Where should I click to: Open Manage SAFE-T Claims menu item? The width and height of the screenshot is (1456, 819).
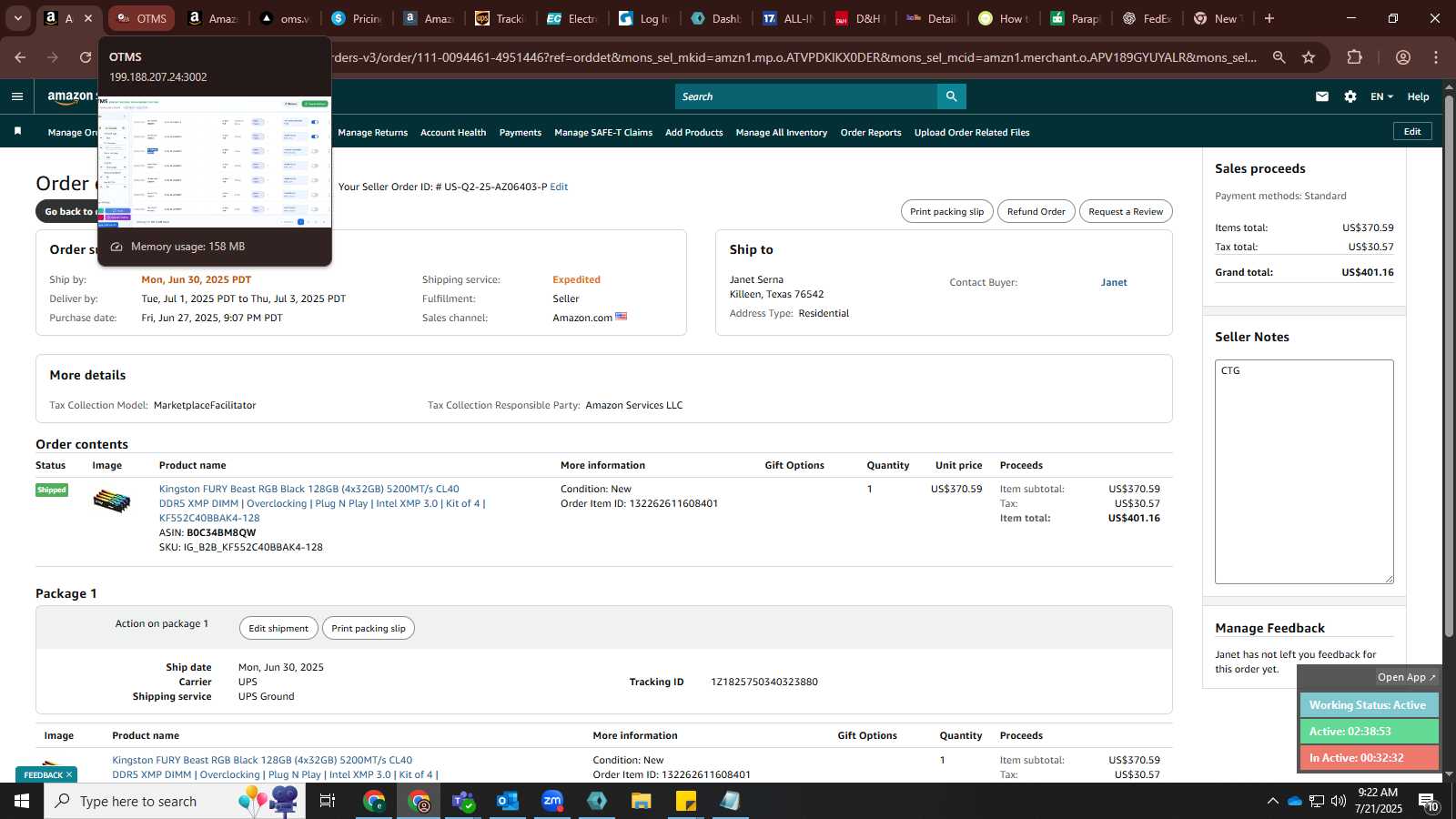click(603, 132)
